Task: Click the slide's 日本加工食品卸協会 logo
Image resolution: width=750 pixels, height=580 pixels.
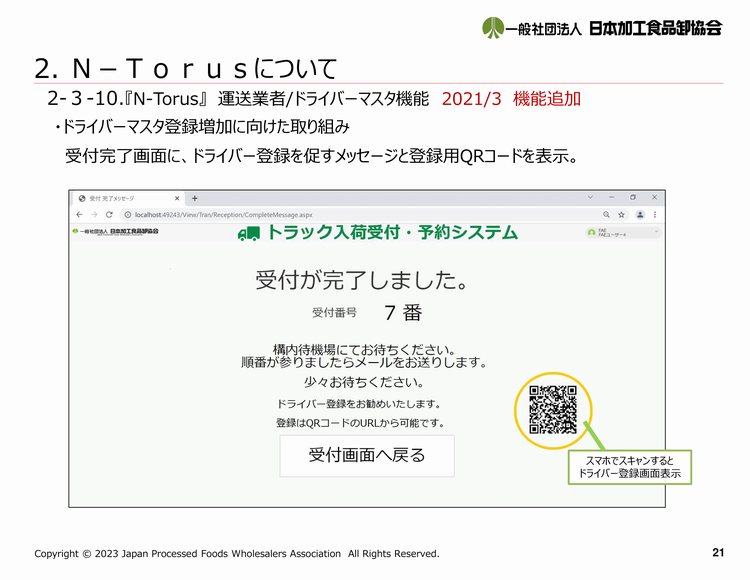Action: pyautogui.click(x=602, y=28)
